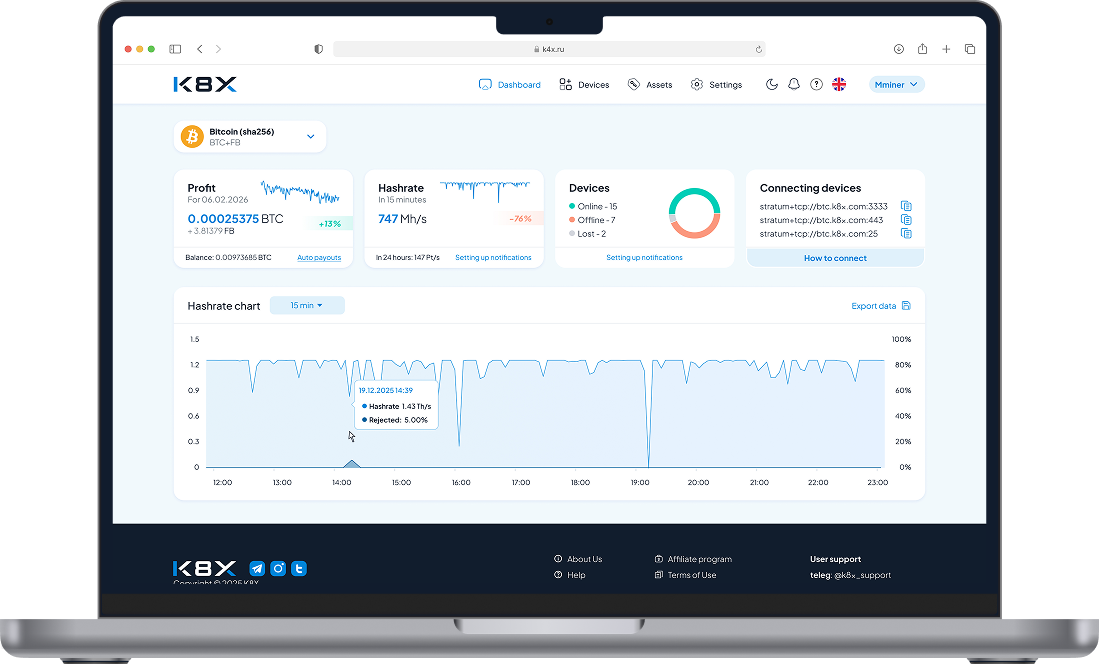This screenshot has height=664, width=1099.
Task: Open the Instagram icon in the footer
Action: pos(279,568)
